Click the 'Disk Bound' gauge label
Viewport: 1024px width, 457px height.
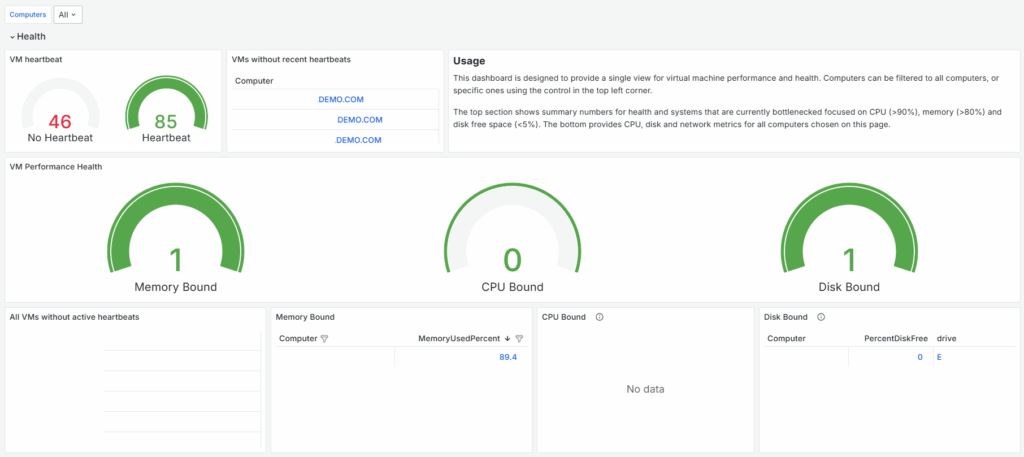coord(849,287)
